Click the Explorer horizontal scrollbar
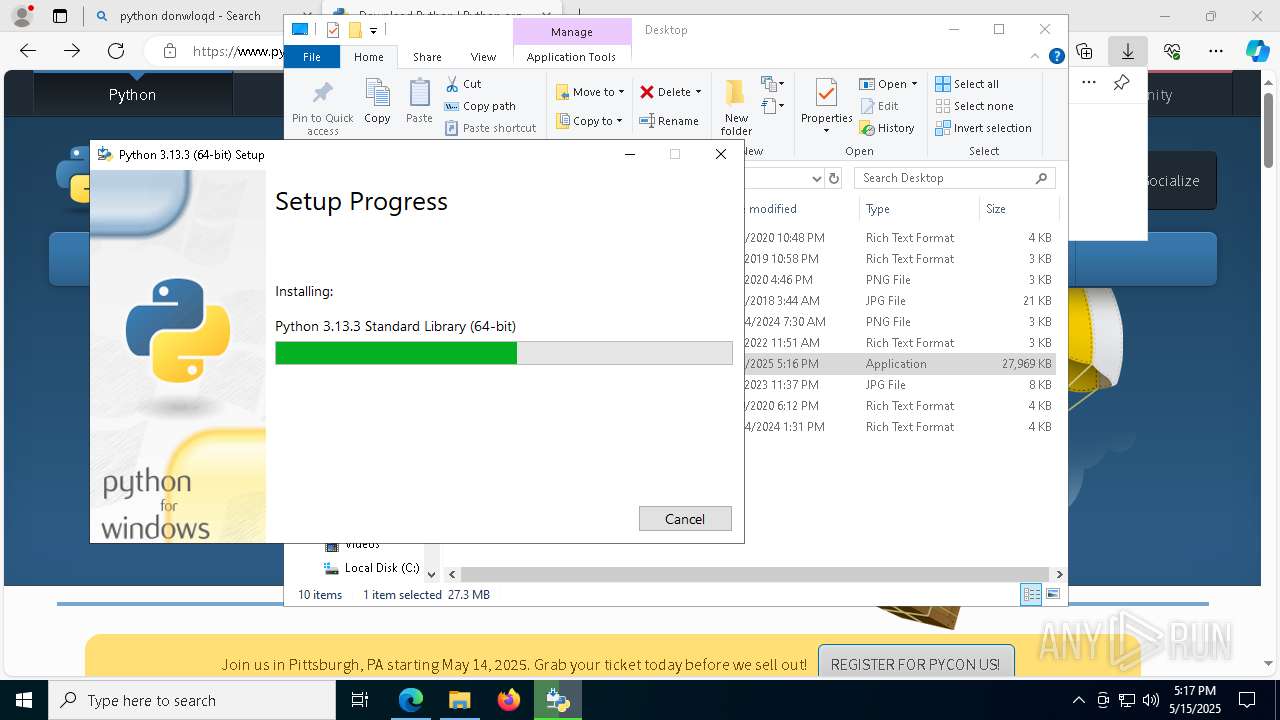Viewport: 1280px width, 720px height. click(755, 574)
